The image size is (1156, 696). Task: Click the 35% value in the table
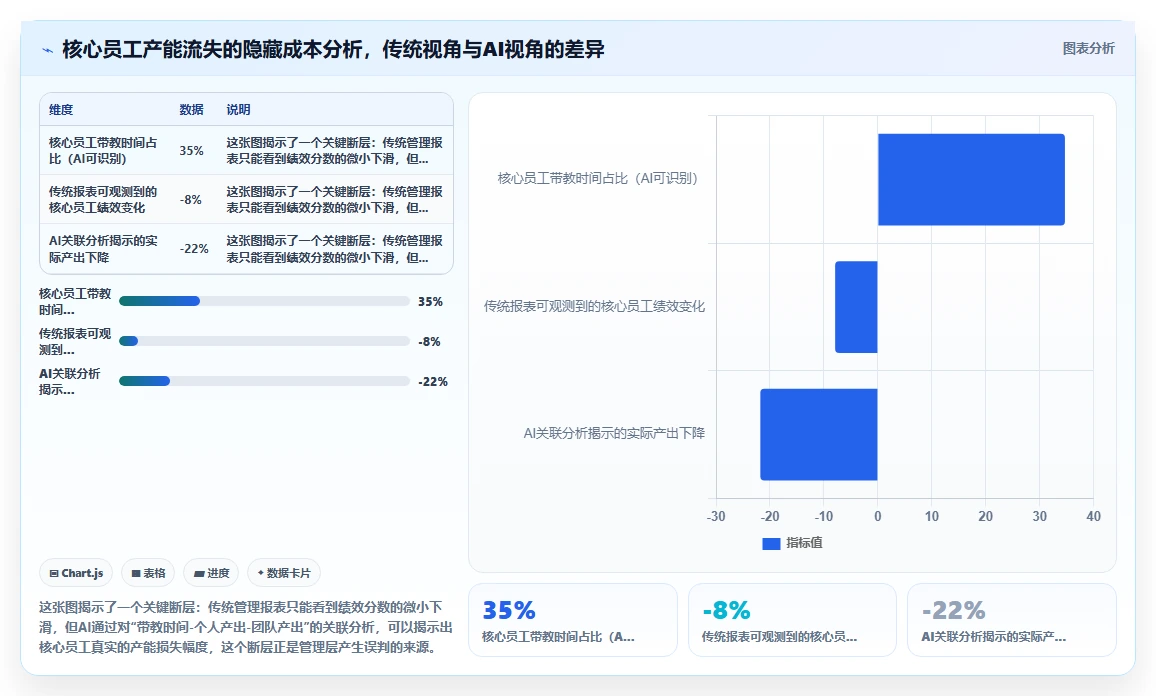click(x=191, y=151)
